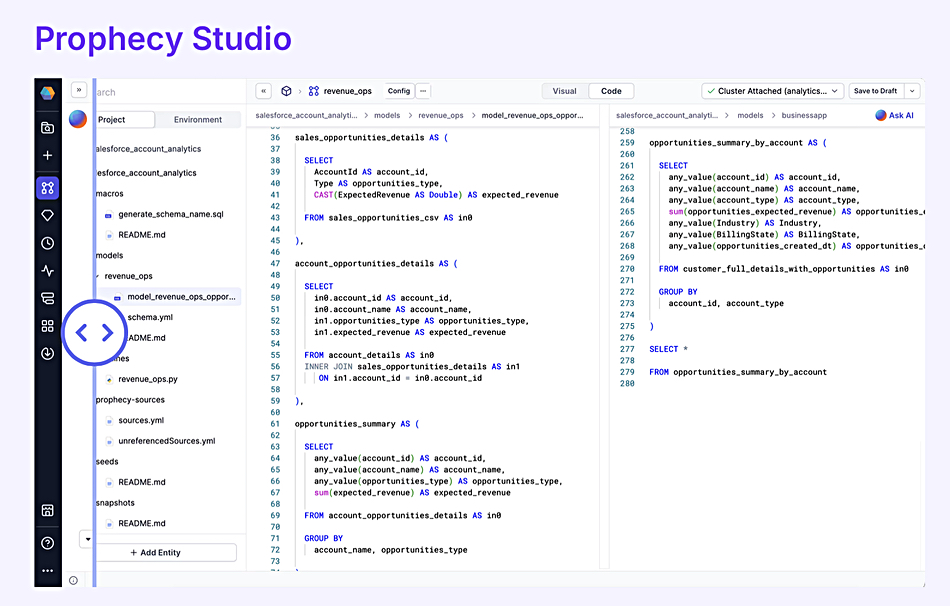The image size is (950, 606).
Task: Collapse the revenue_ops folder in tree
Action: pyautogui.click(x=98, y=276)
